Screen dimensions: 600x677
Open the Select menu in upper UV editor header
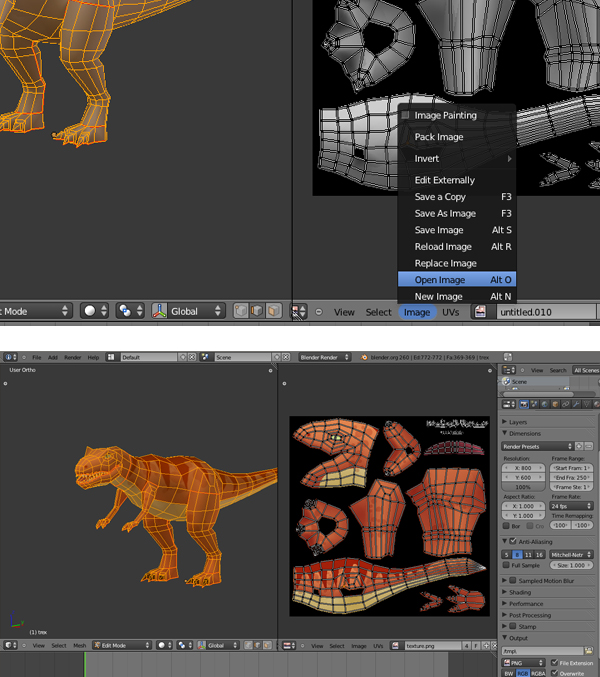[379, 312]
